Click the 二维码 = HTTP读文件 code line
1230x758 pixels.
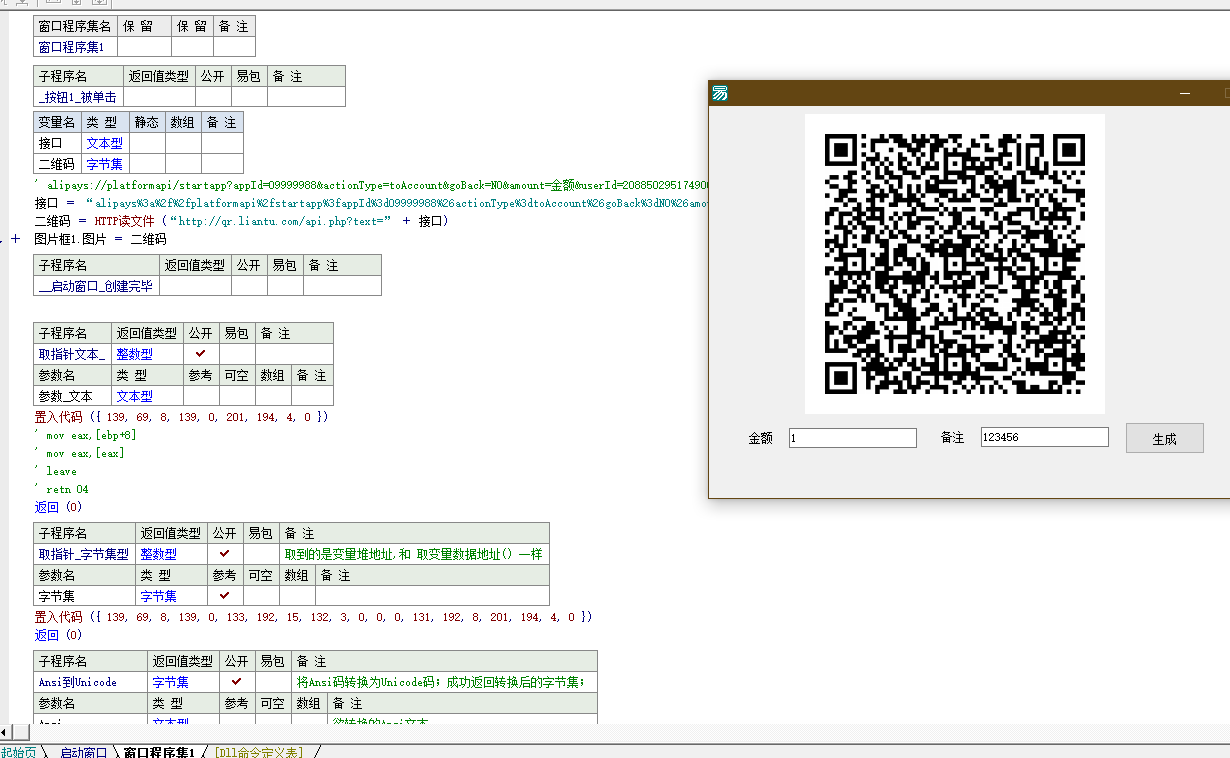coord(242,221)
